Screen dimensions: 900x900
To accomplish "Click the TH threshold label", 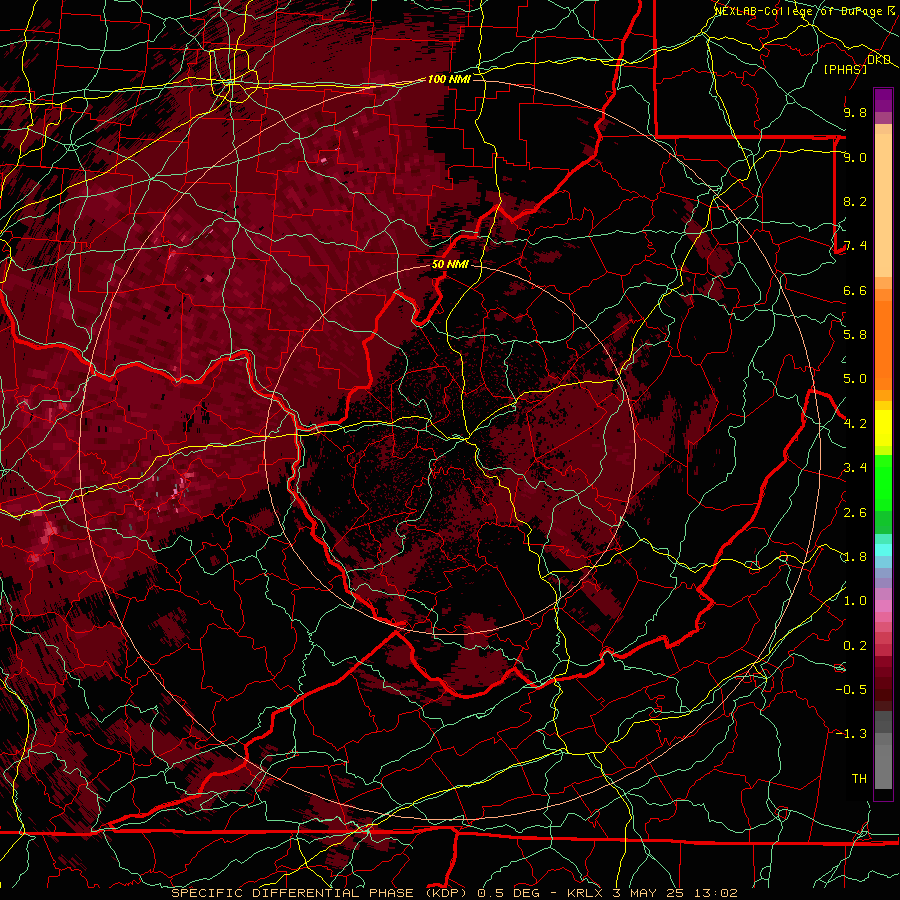I will 859,779.
